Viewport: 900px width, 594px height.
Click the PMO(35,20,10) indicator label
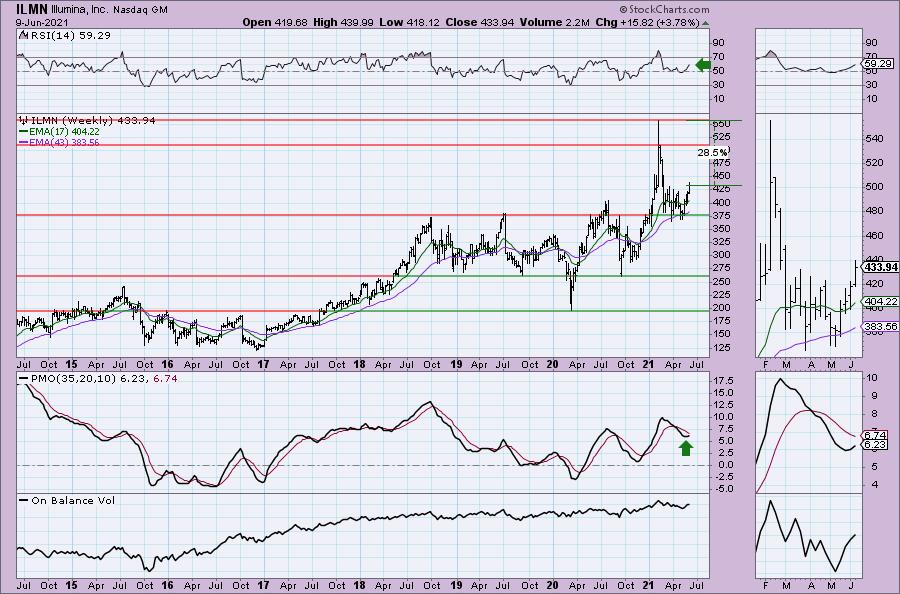tap(74, 379)
